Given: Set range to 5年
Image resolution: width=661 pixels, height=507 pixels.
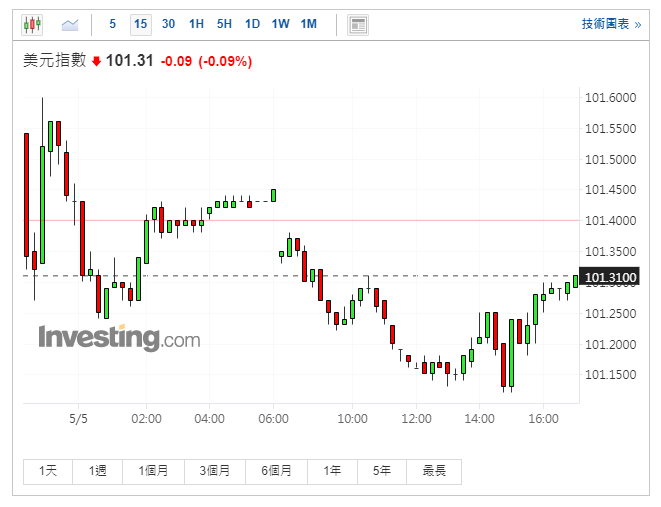Looking at the screenshot, I should point(382,471).
